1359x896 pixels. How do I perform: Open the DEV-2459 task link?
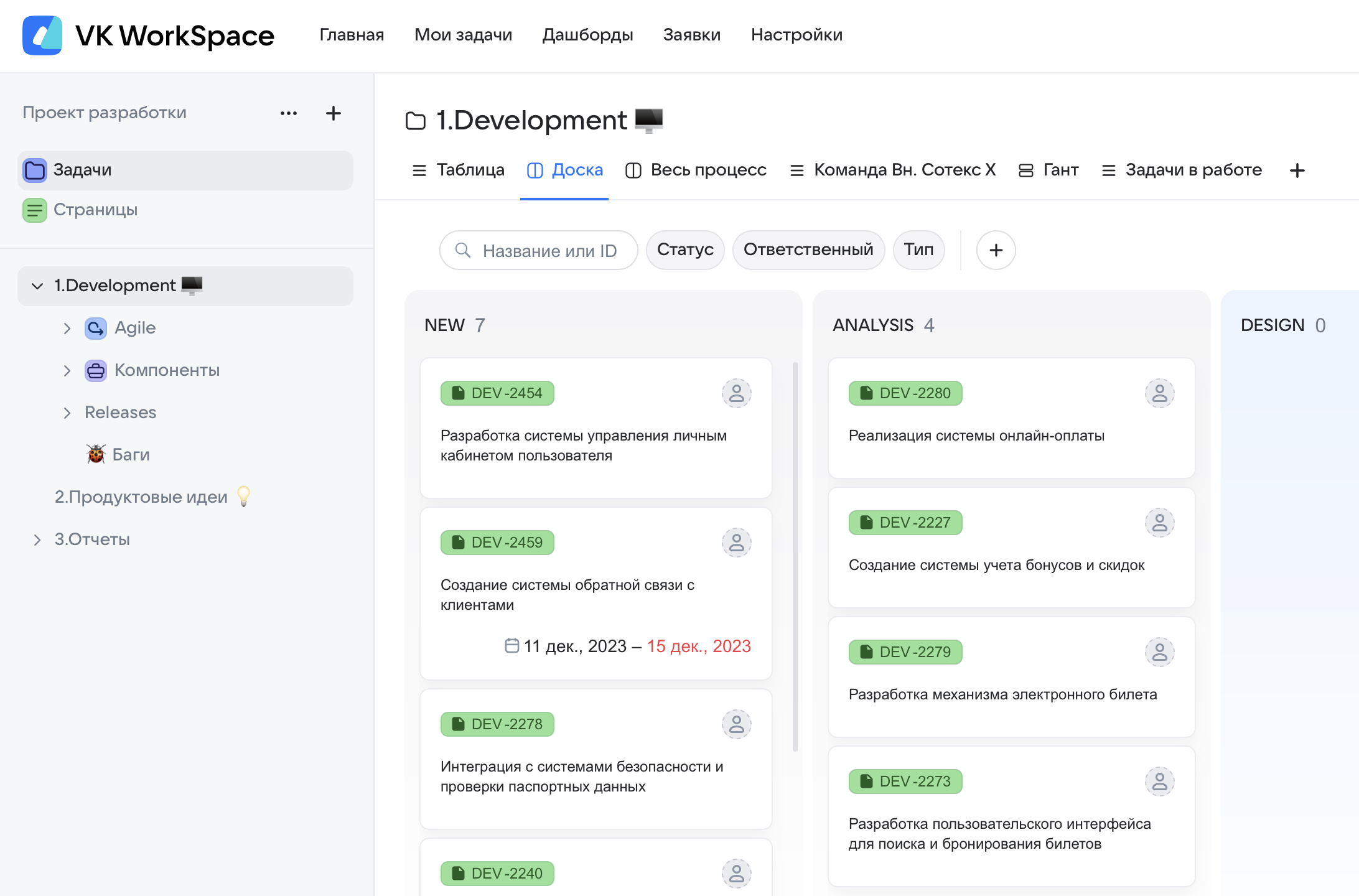point(497,543)
